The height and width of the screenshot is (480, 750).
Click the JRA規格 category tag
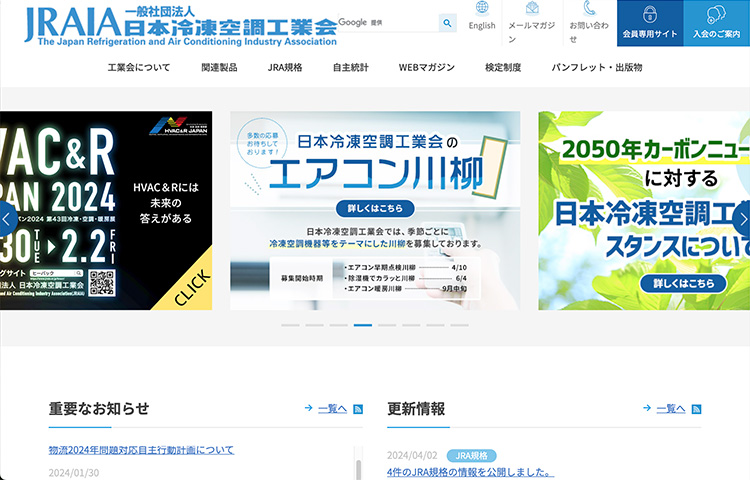click(x=472, y=456)
